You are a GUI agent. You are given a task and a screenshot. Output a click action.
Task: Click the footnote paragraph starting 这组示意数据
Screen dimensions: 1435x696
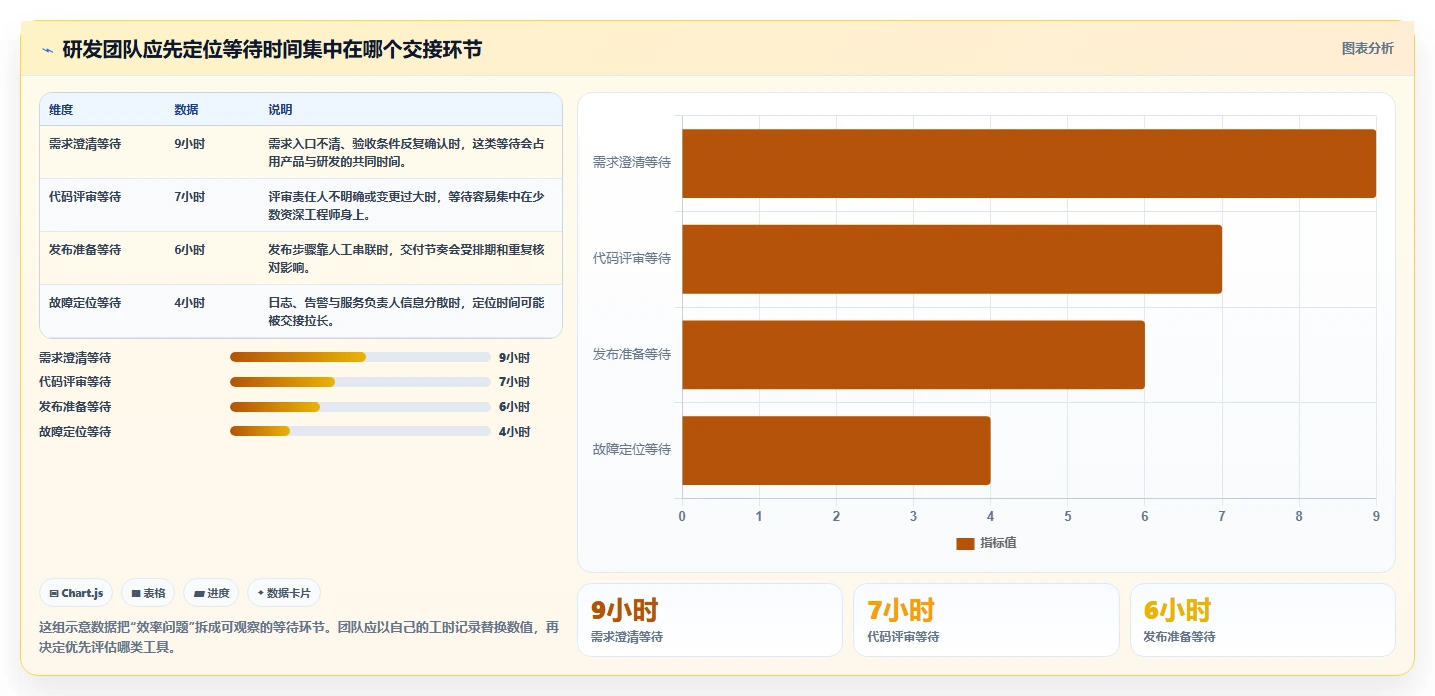(299, 637)
